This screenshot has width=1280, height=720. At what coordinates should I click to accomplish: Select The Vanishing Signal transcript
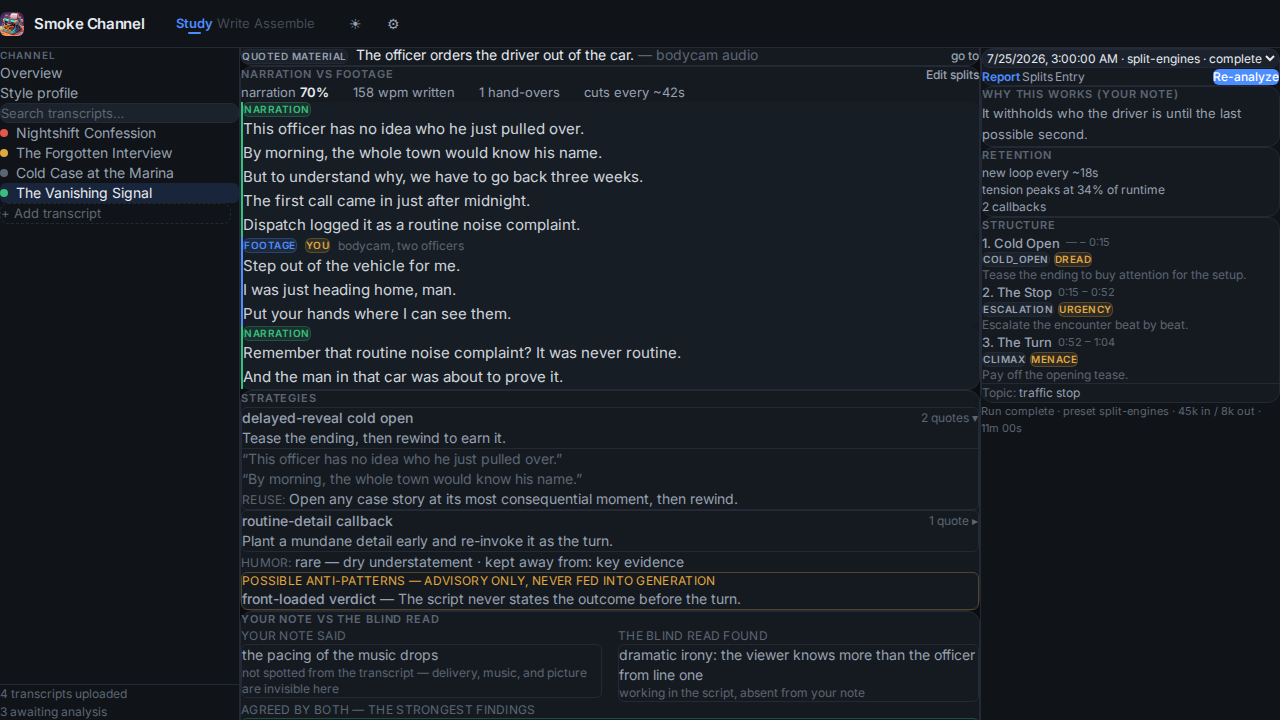[x=120, y=193]
